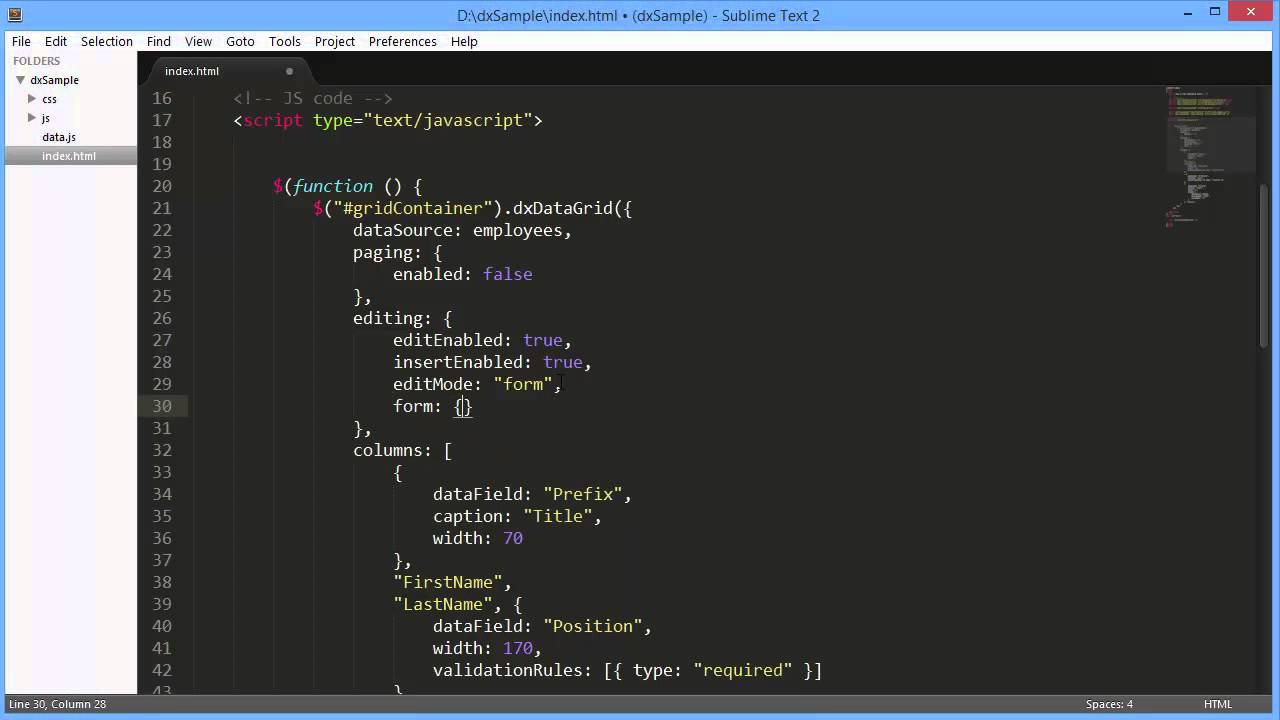Click the function keyword on line 20
The height and width of the screenshot is (720, 1280).
coord(333,186)
